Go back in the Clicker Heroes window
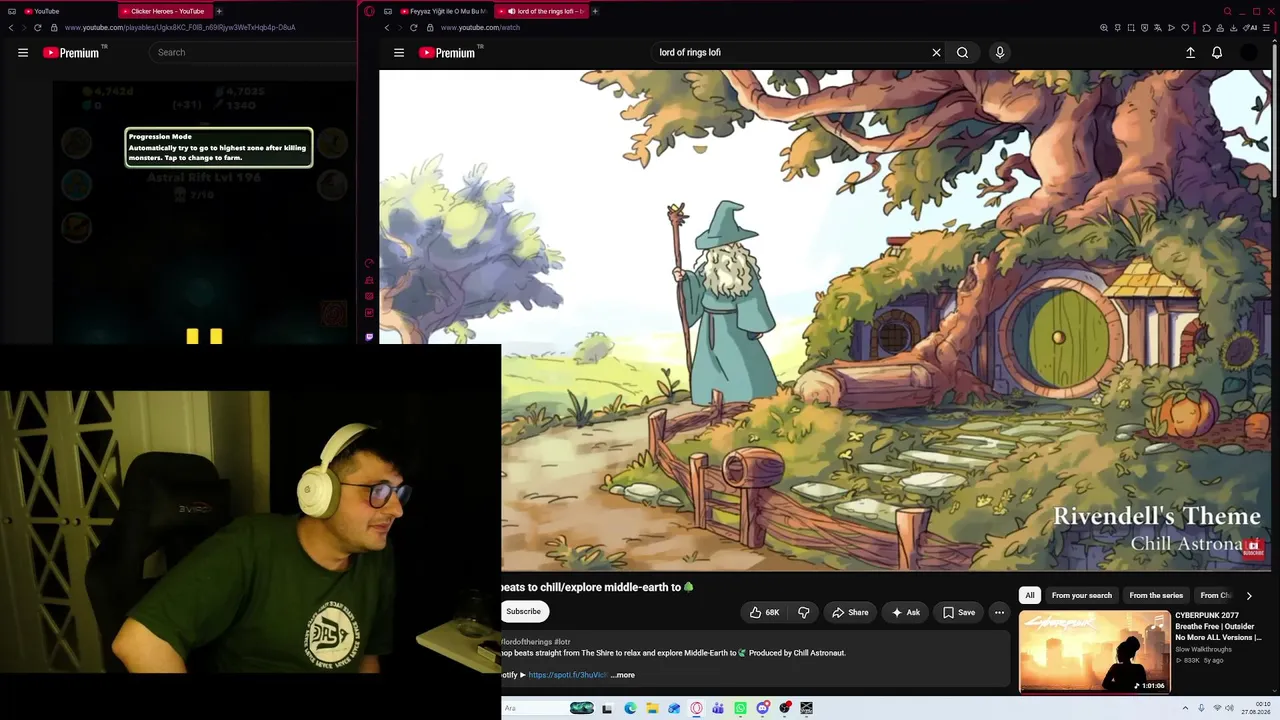 tap(11, 27)
